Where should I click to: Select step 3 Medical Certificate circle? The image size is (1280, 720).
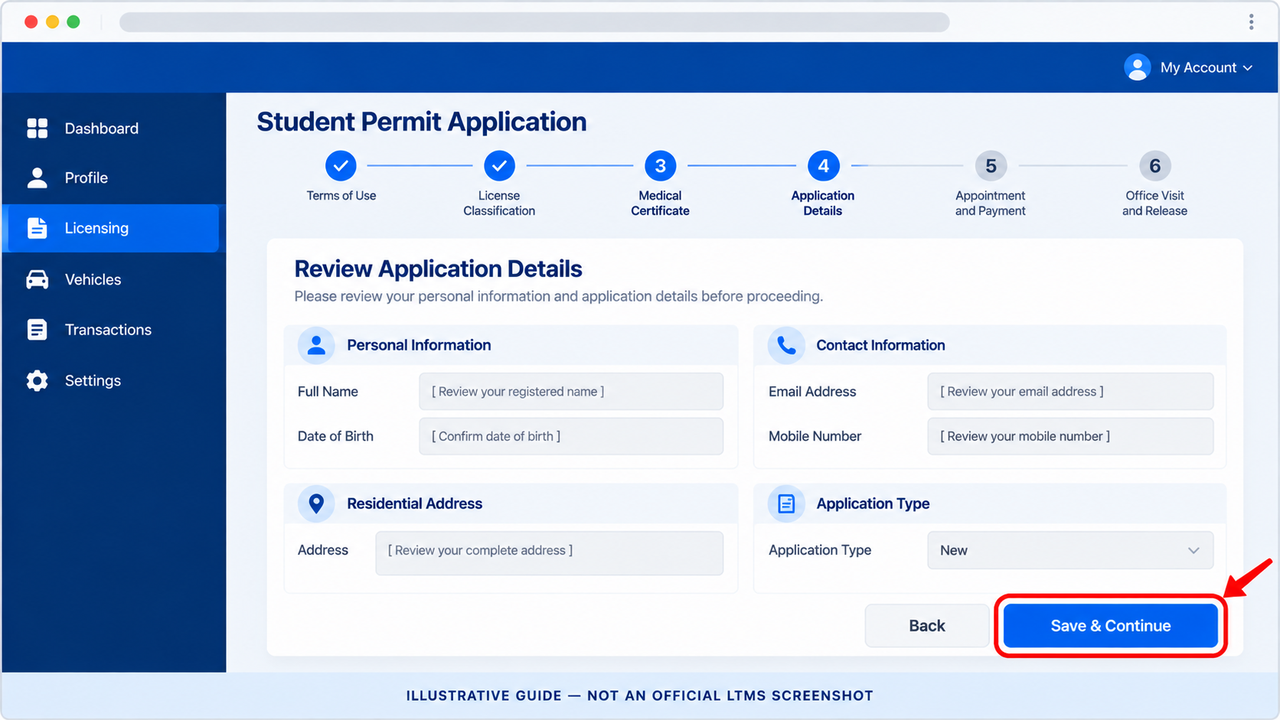(660, 165)
